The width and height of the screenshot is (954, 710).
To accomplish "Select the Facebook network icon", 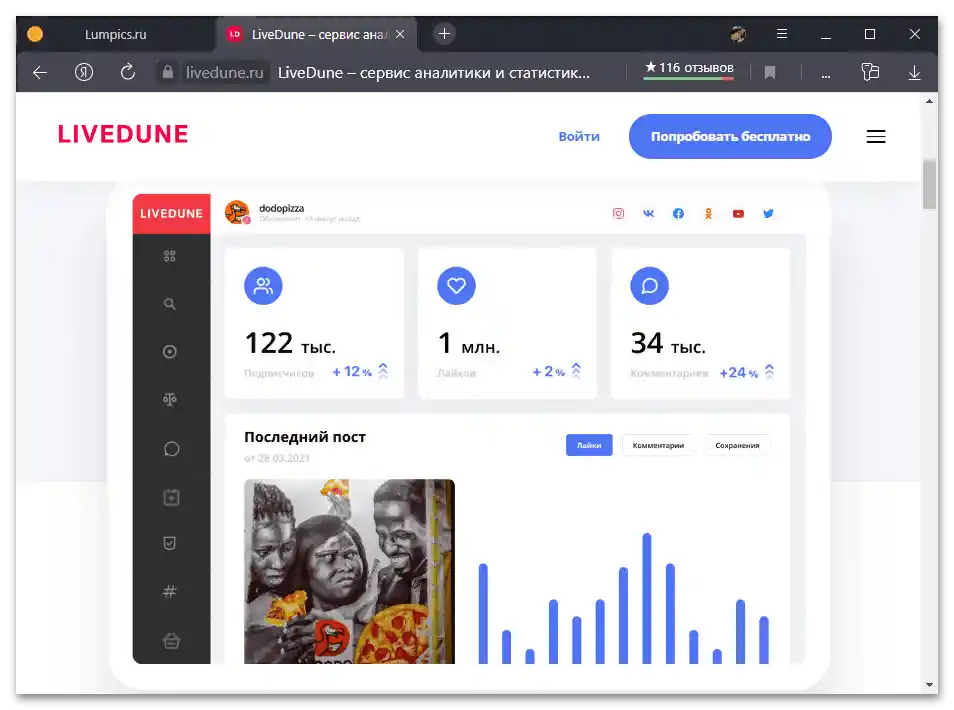I will click(x=678, y=214).
